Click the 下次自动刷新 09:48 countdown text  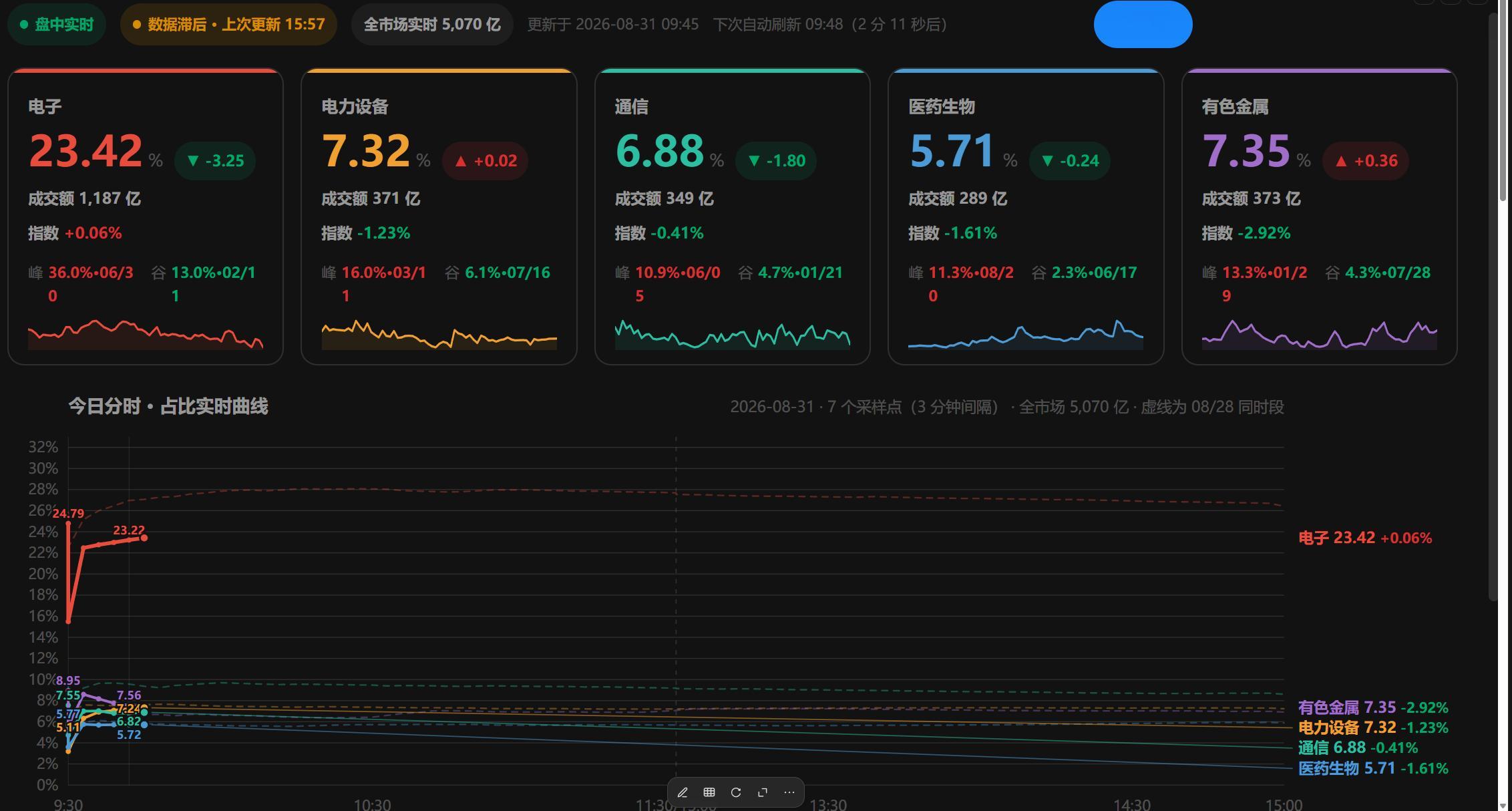(830, 25)
